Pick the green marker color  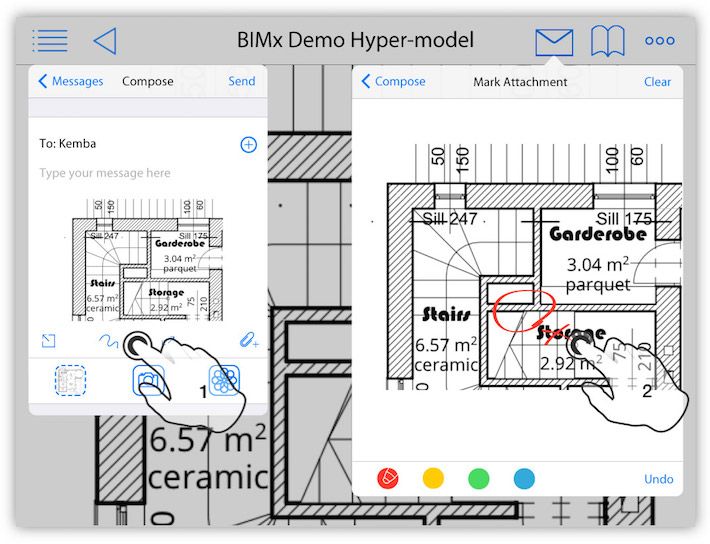(x=479, y=479)
